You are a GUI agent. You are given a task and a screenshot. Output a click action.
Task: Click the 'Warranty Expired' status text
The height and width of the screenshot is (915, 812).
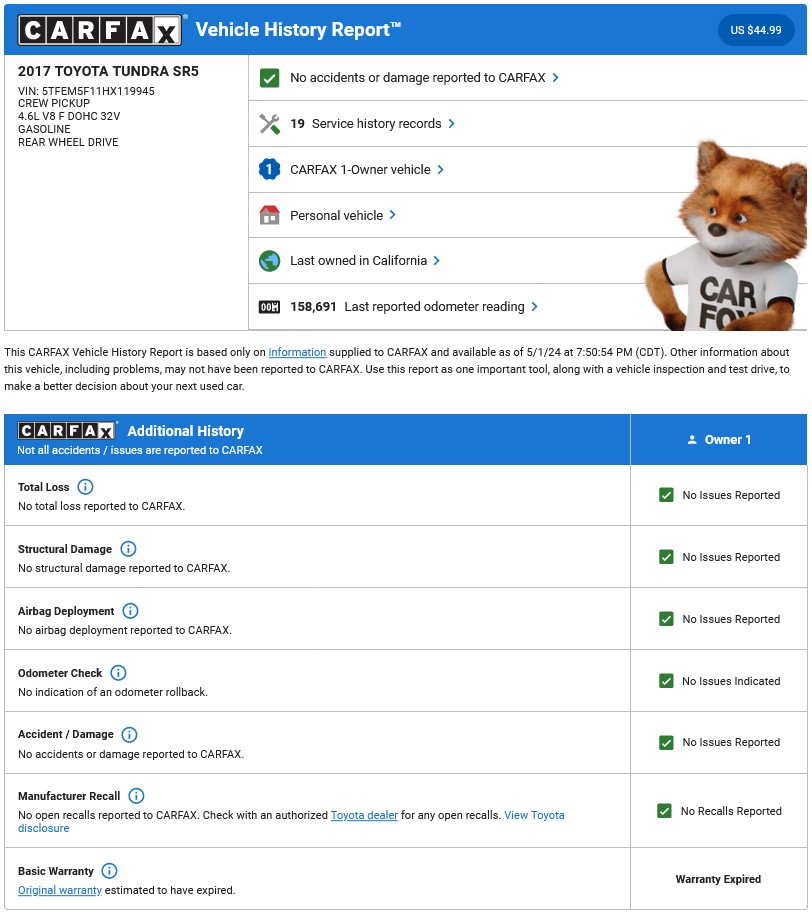point(718,879)
